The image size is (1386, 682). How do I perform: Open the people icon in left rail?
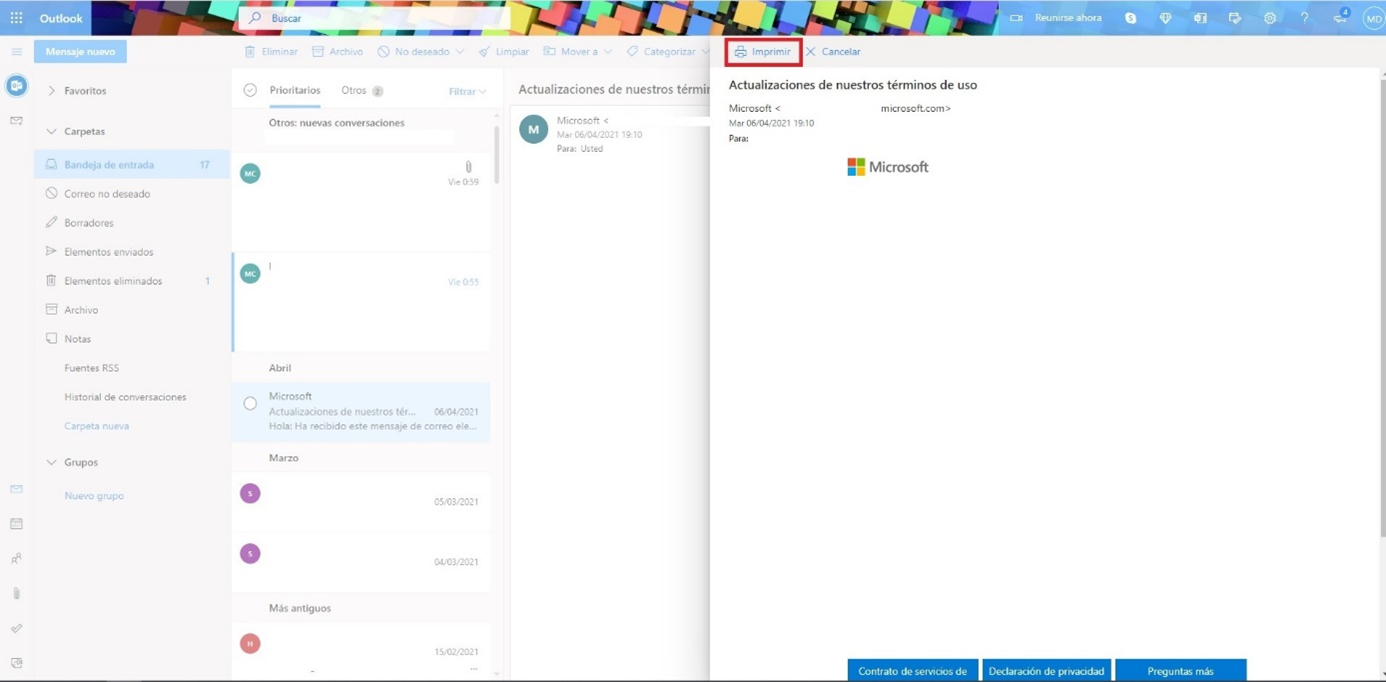16,559
